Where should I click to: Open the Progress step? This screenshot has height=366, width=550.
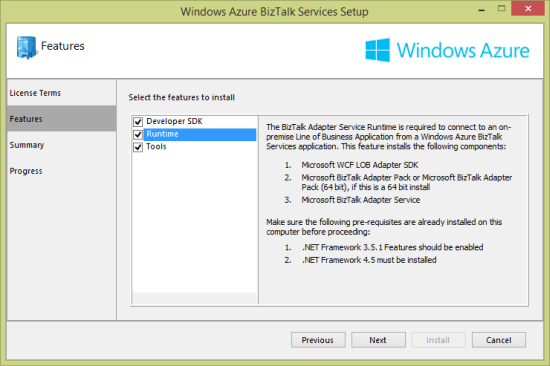coord(62,171)
